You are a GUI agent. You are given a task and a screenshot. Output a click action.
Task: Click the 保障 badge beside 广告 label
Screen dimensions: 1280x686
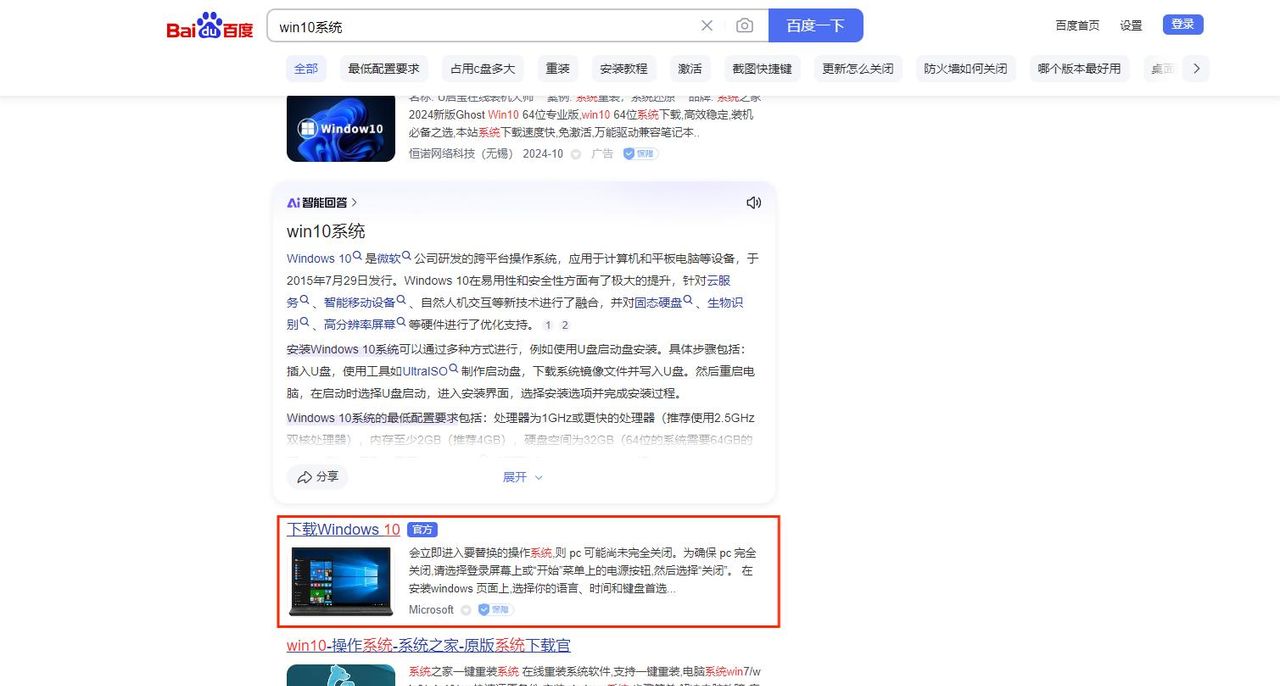tap(640, 154)
